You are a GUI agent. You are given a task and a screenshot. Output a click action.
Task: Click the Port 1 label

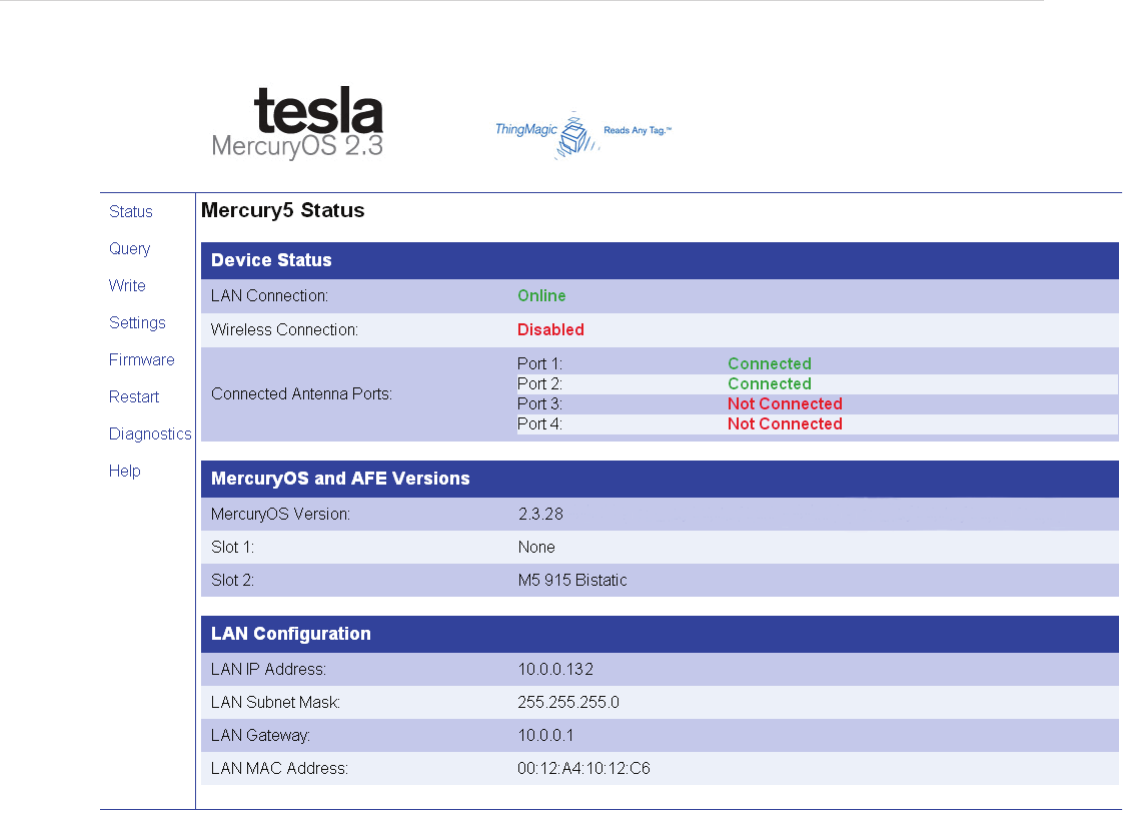coord(540,364)
